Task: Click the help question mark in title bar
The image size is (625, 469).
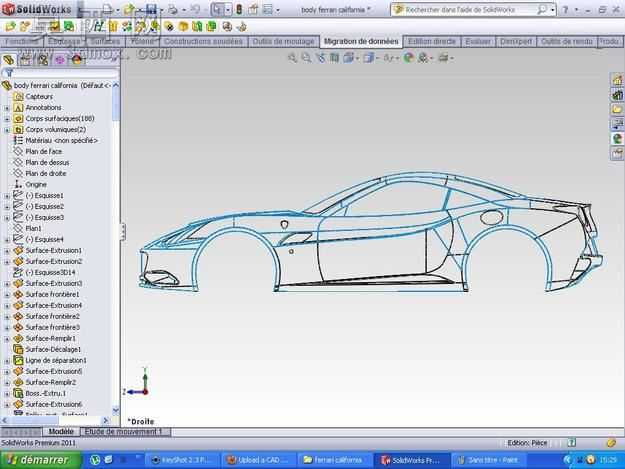Action: click(x=565, y=10)
